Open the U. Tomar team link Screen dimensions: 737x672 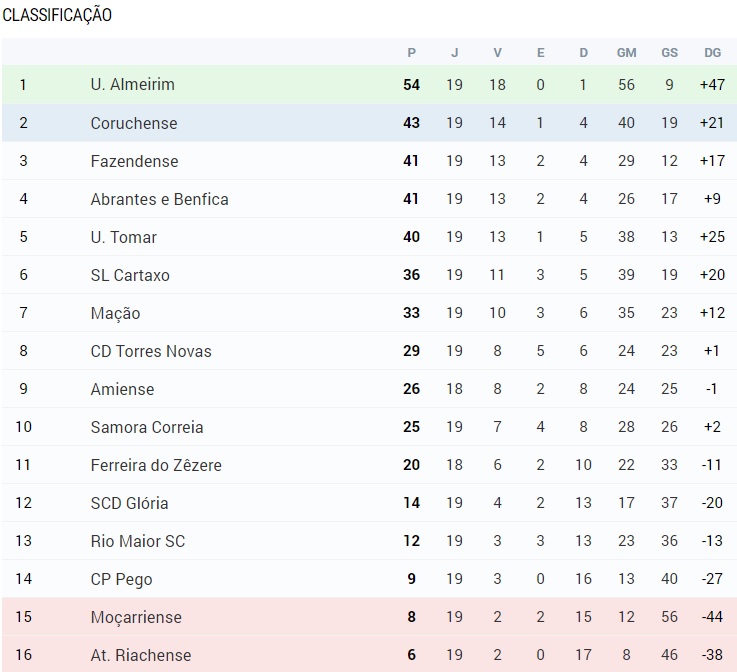point(123,237)
